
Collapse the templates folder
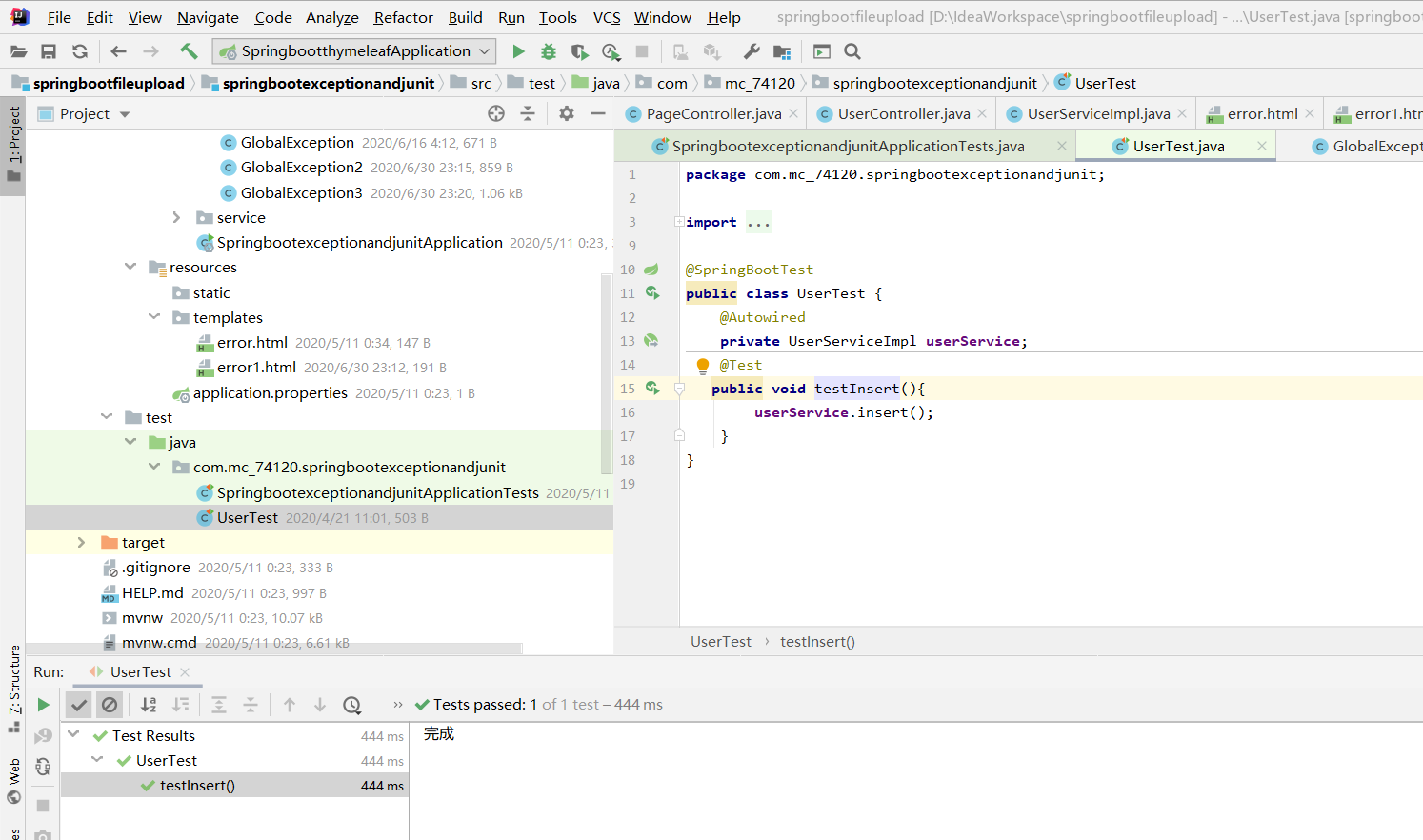pyautogui.click(x=154, y=317)
